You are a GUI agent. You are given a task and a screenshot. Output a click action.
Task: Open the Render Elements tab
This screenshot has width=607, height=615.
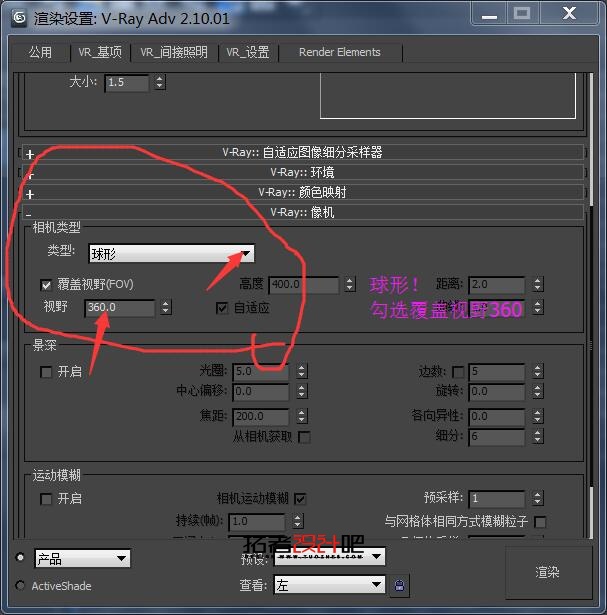[340, 52]
